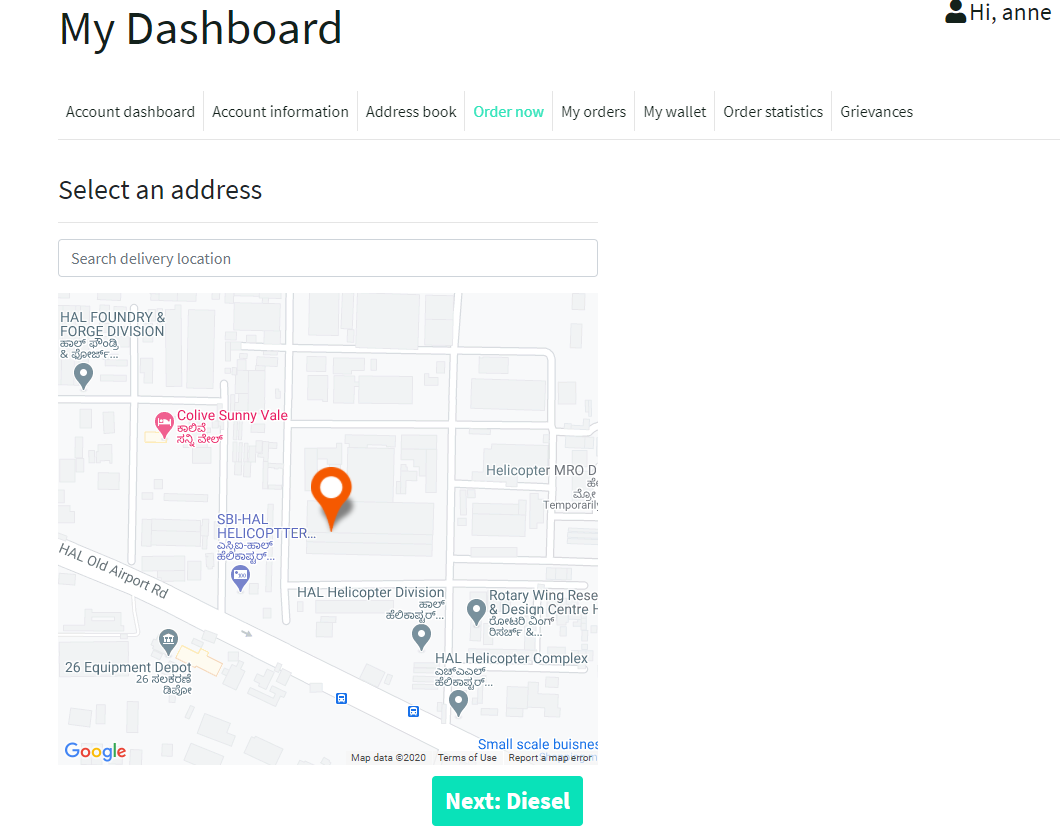Click the 26 Equipment Depot museum pin
Viewport: 1060px width, 832px height.
168,641
